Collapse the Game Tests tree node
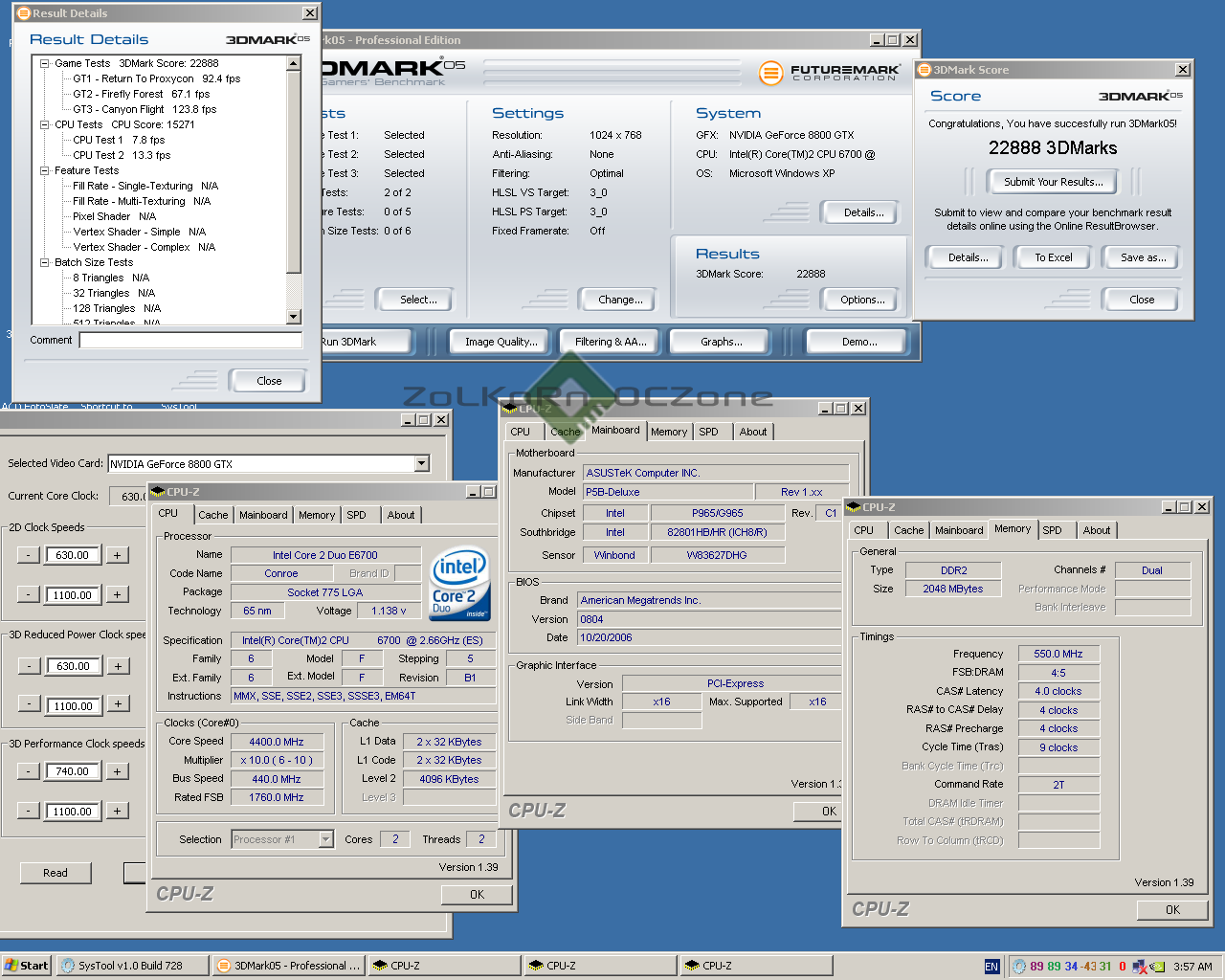The width and height of the screenshot is (1225, 980). coord(44,63)
